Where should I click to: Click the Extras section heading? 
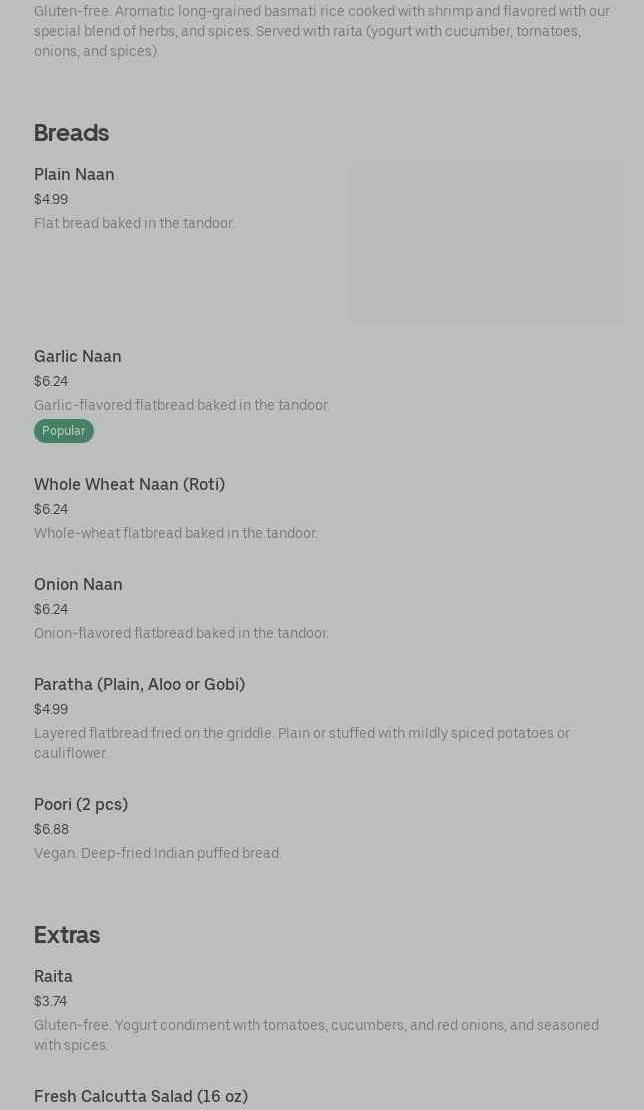click(67, 935)
